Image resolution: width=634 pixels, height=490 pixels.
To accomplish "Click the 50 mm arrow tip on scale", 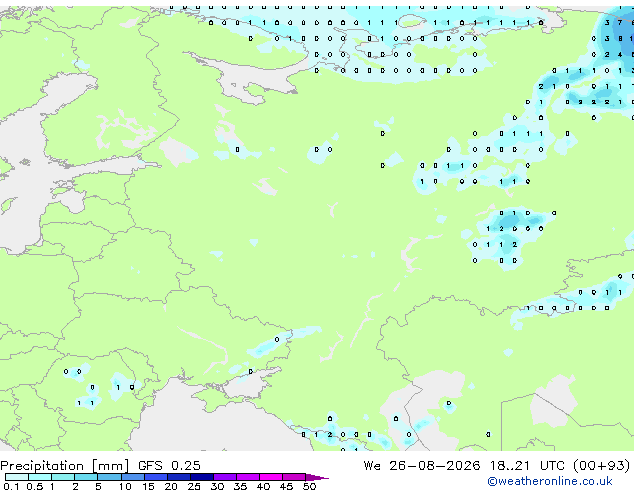I will coord(317,477).
